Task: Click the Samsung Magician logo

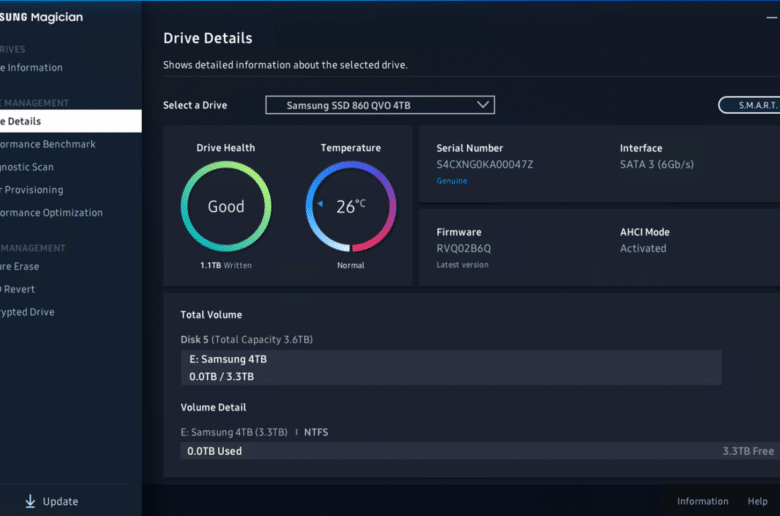Action: 42,17
